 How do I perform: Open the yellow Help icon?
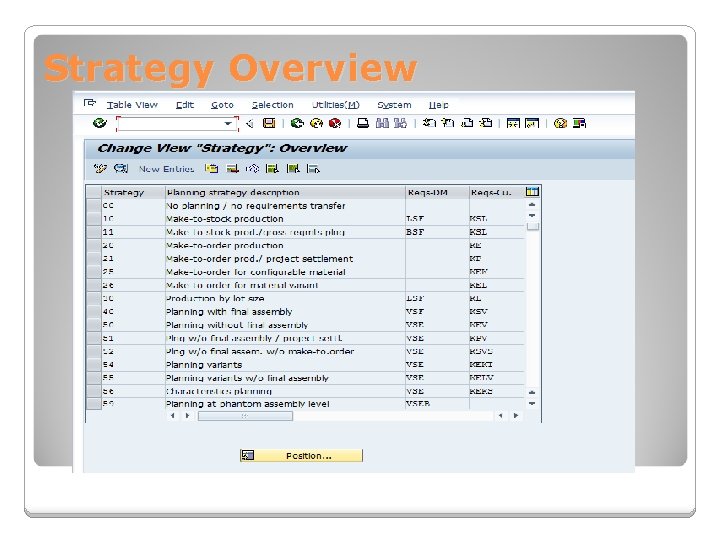coord(560,123)
